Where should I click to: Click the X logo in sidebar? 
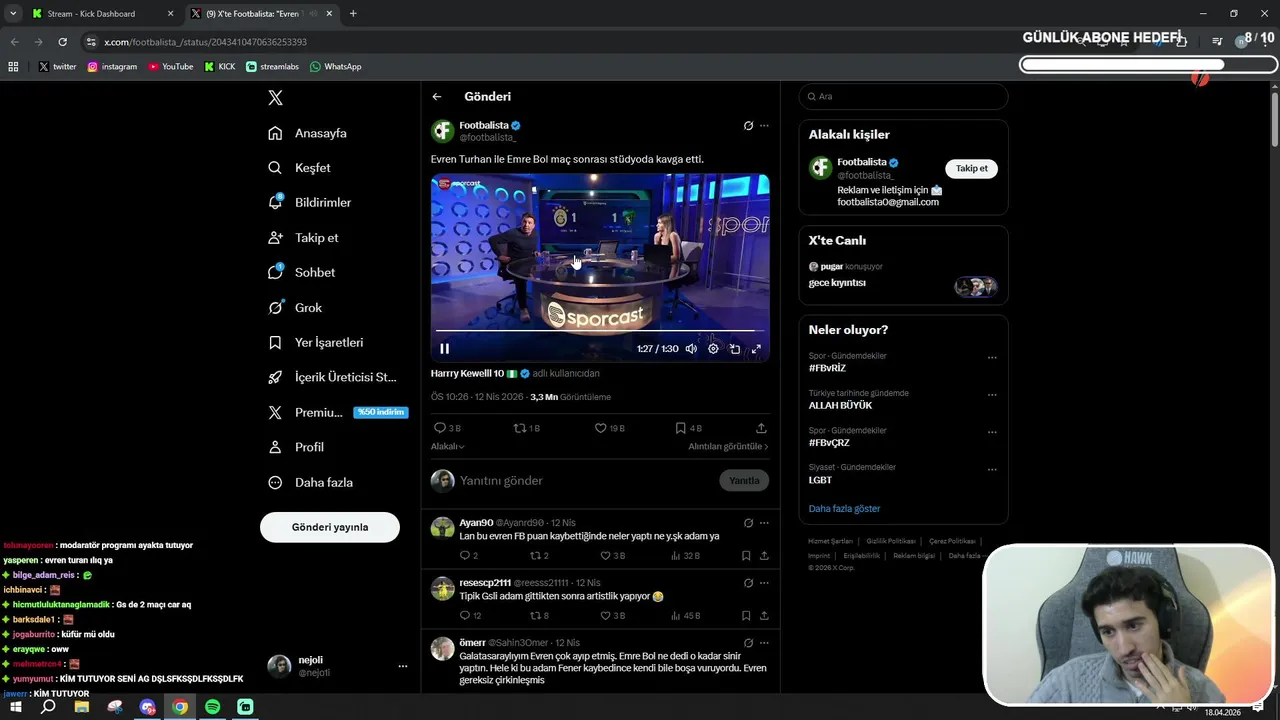(276, 98)
